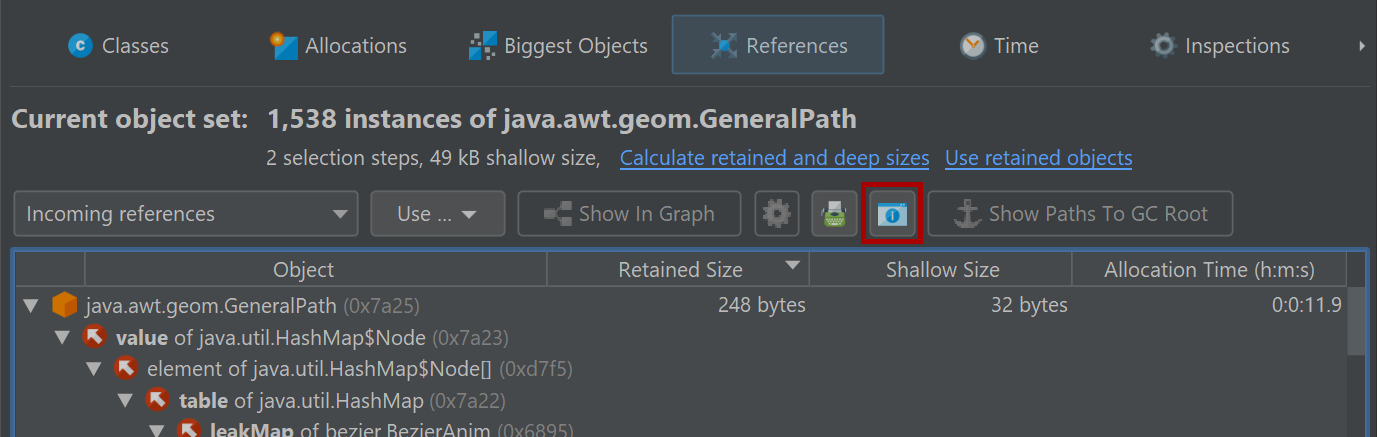Open the Incoming references dropdown
Image resolution: width=1377 pixels, height=437 pixels.
[186, 214]
